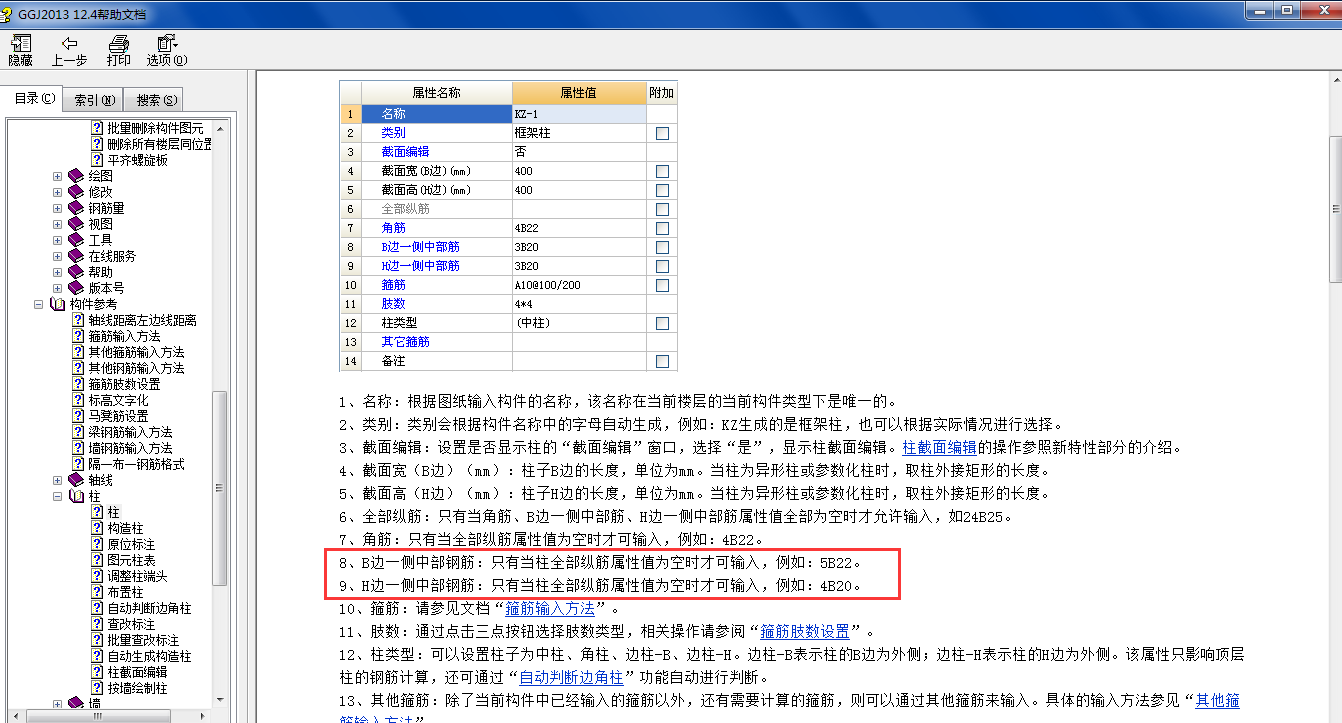The image size is (1342, 723).
Task: Go back with the 上一步 toolbar icon
Action: click(69, 50)
